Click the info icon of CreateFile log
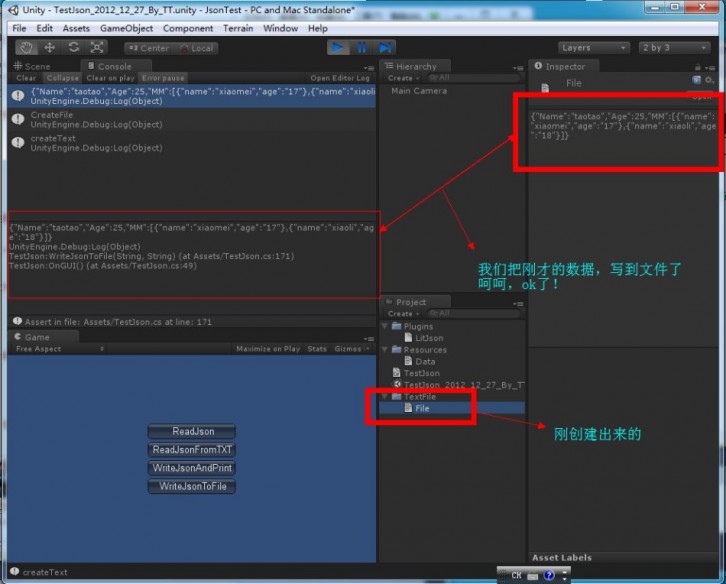 [18, 119]
